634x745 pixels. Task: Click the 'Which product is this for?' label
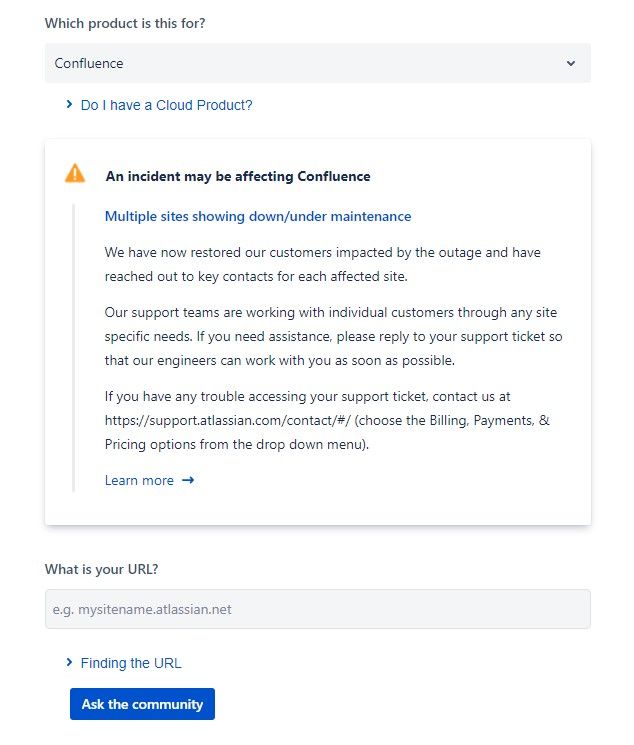pyautogui.click(x=125, y=23)
